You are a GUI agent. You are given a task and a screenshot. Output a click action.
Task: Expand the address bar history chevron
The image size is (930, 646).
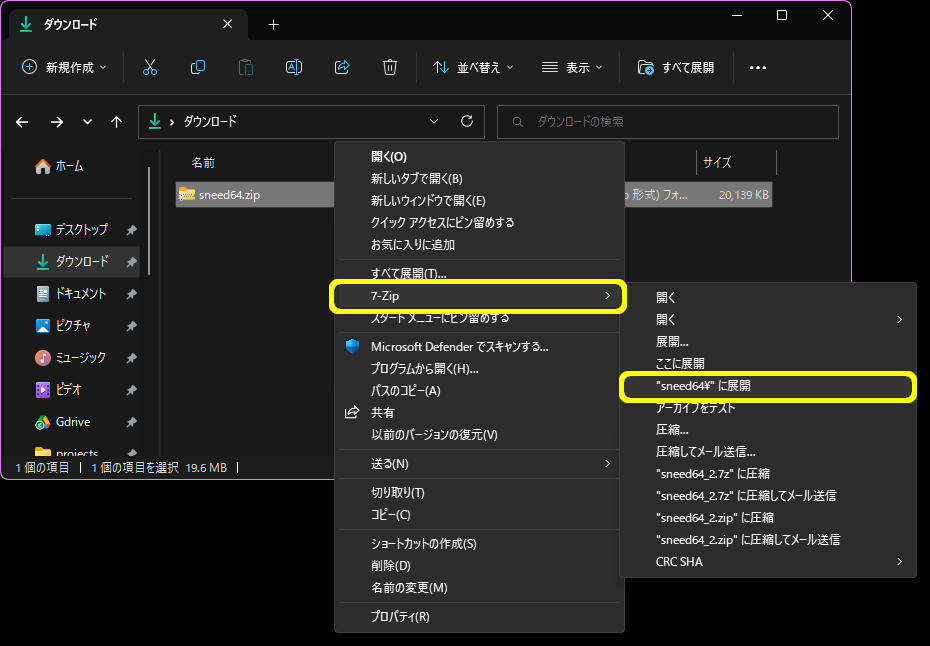[434, 121]
